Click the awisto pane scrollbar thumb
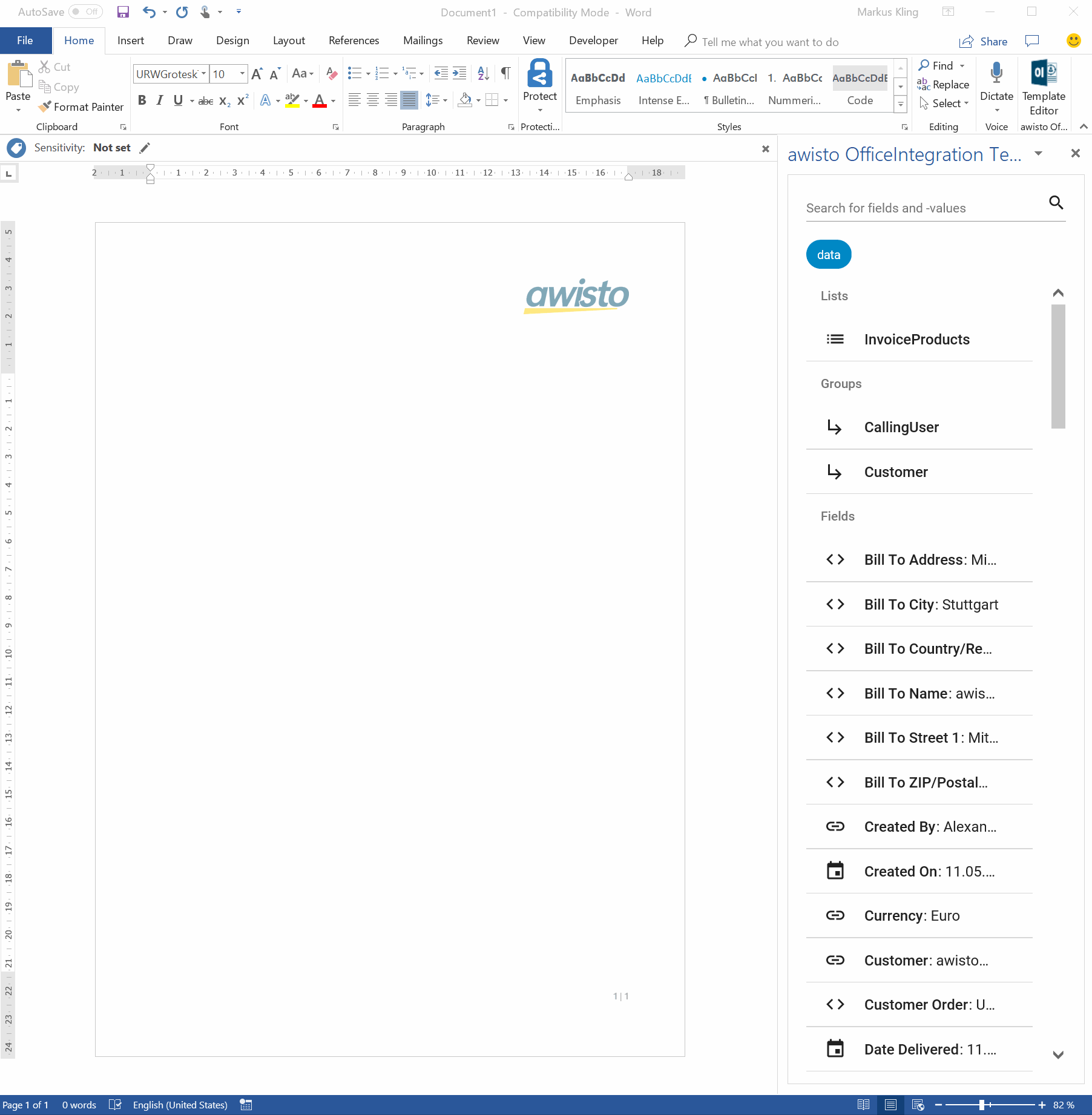 pos(1058,366)
